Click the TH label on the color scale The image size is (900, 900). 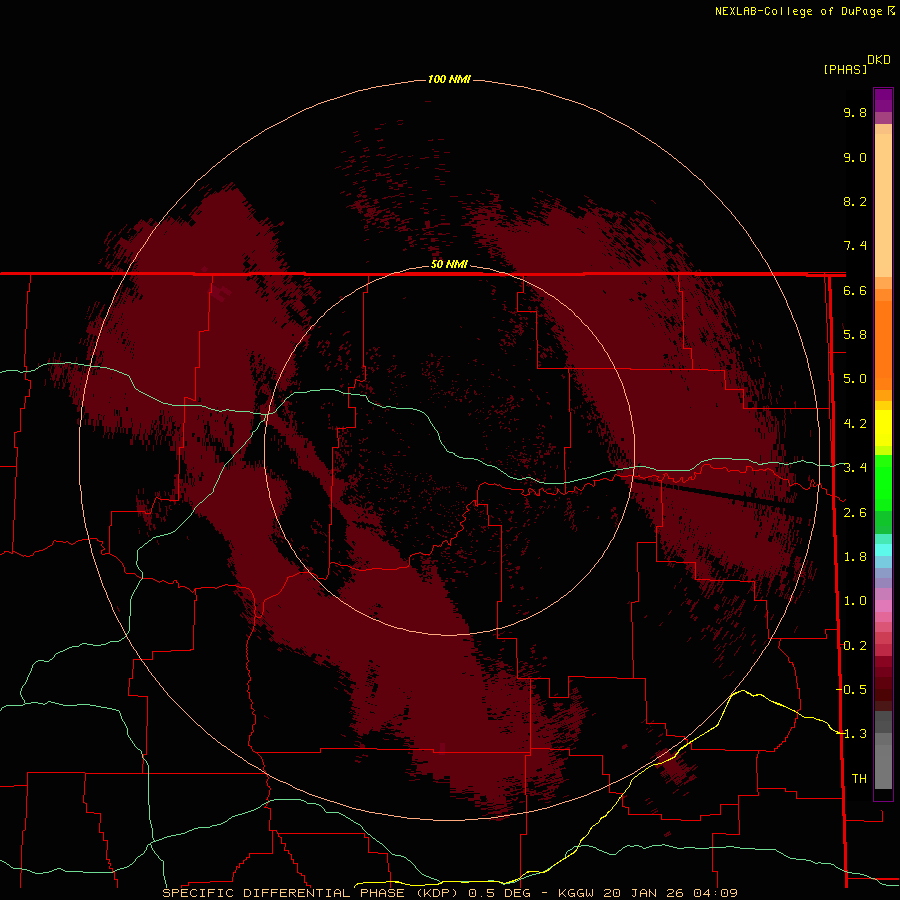[x=859, y=779]
